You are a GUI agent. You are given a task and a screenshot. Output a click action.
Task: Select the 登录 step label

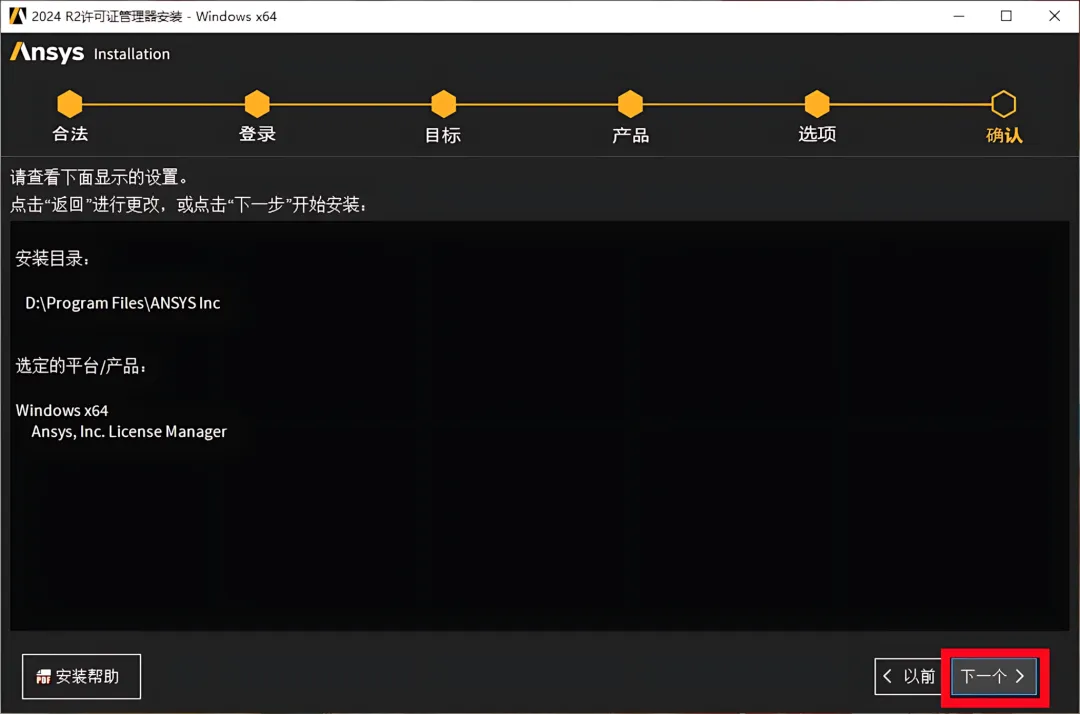click(257, 134)
